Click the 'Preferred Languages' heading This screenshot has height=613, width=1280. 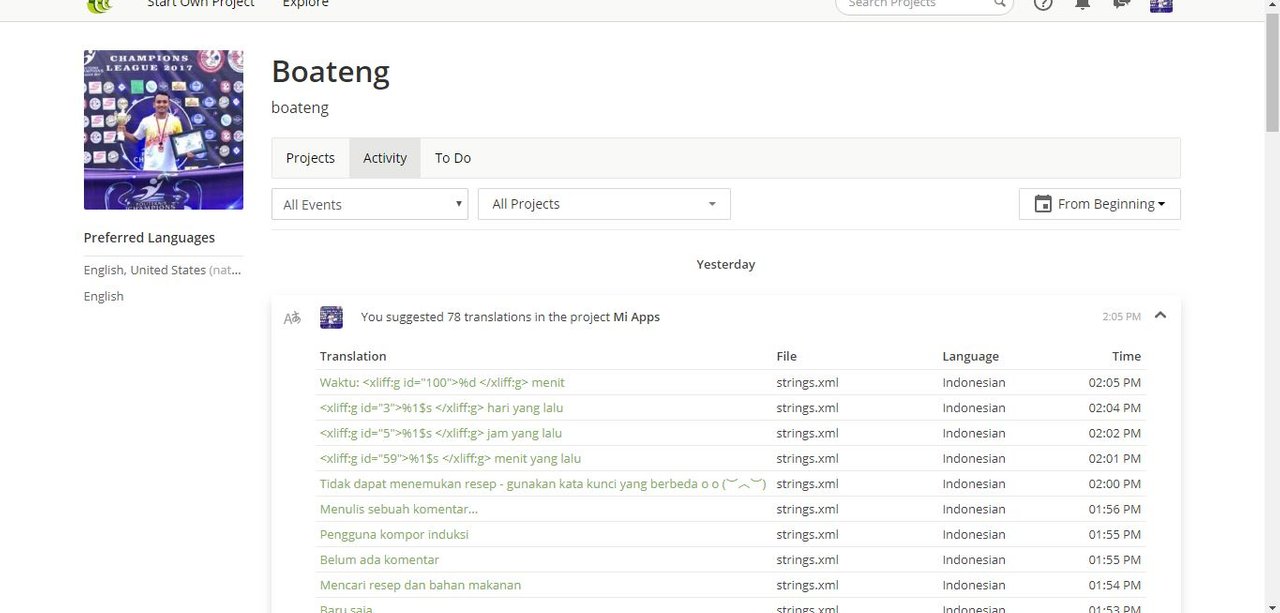point(149,238)
